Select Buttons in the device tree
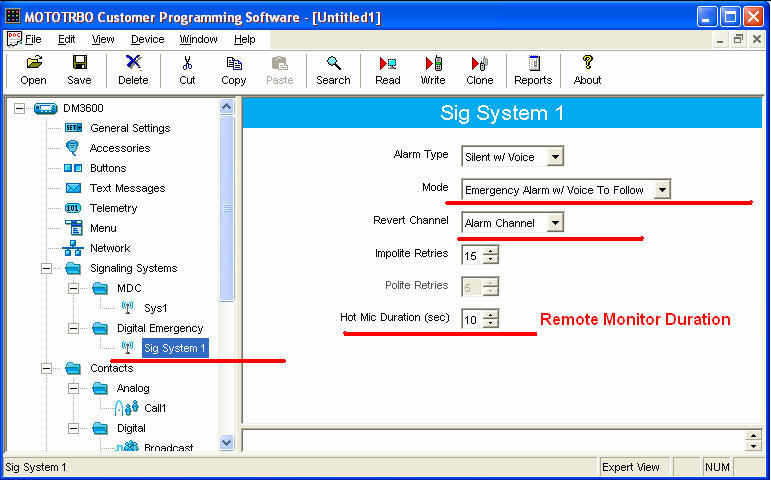The height and width of the screenshot is (480, 771). tap(108, 168)
